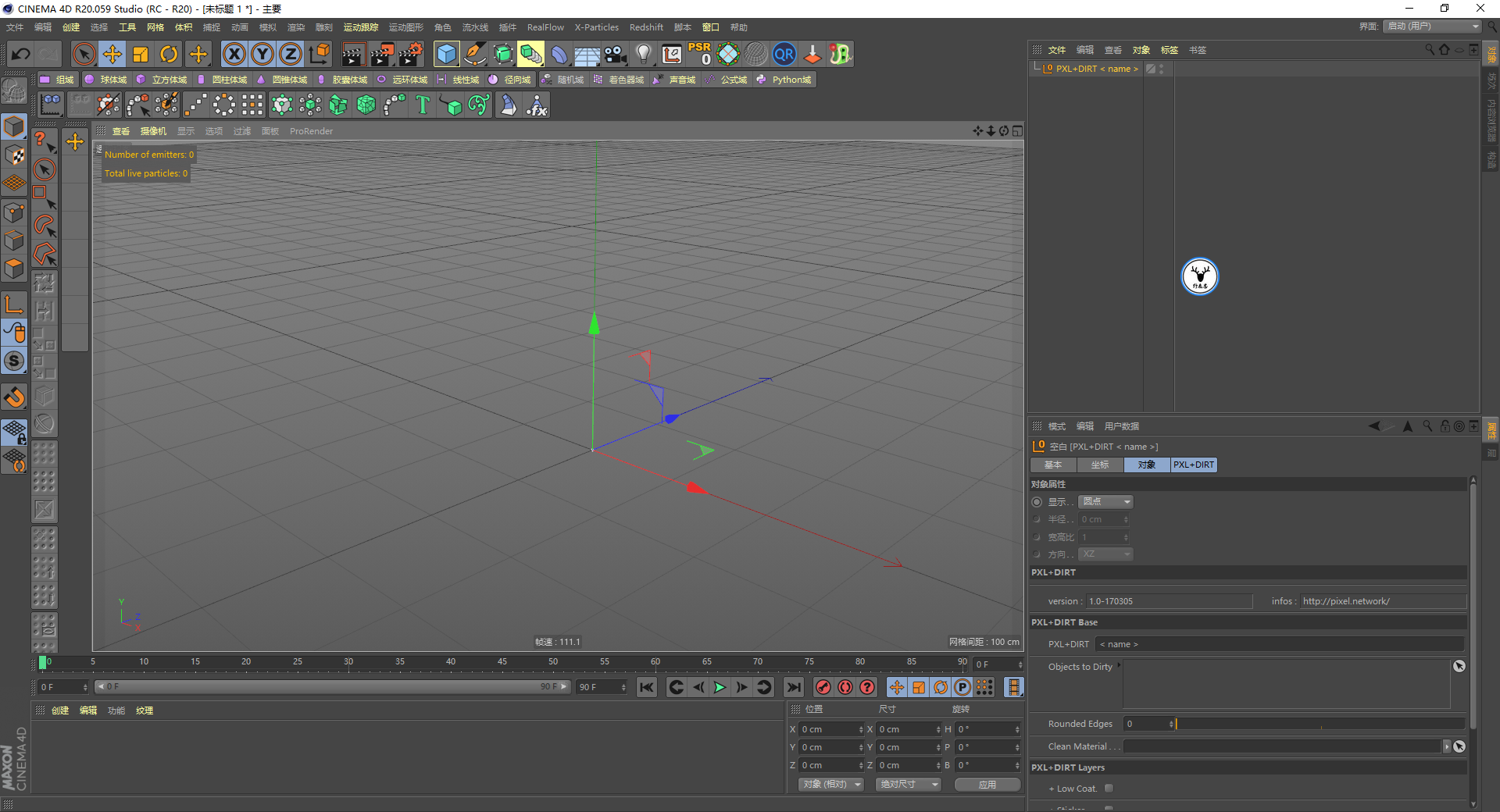This screenshot has width=1500, height=812.
Task: Switch to Points mode in left palette
Action: click(14, 212)
